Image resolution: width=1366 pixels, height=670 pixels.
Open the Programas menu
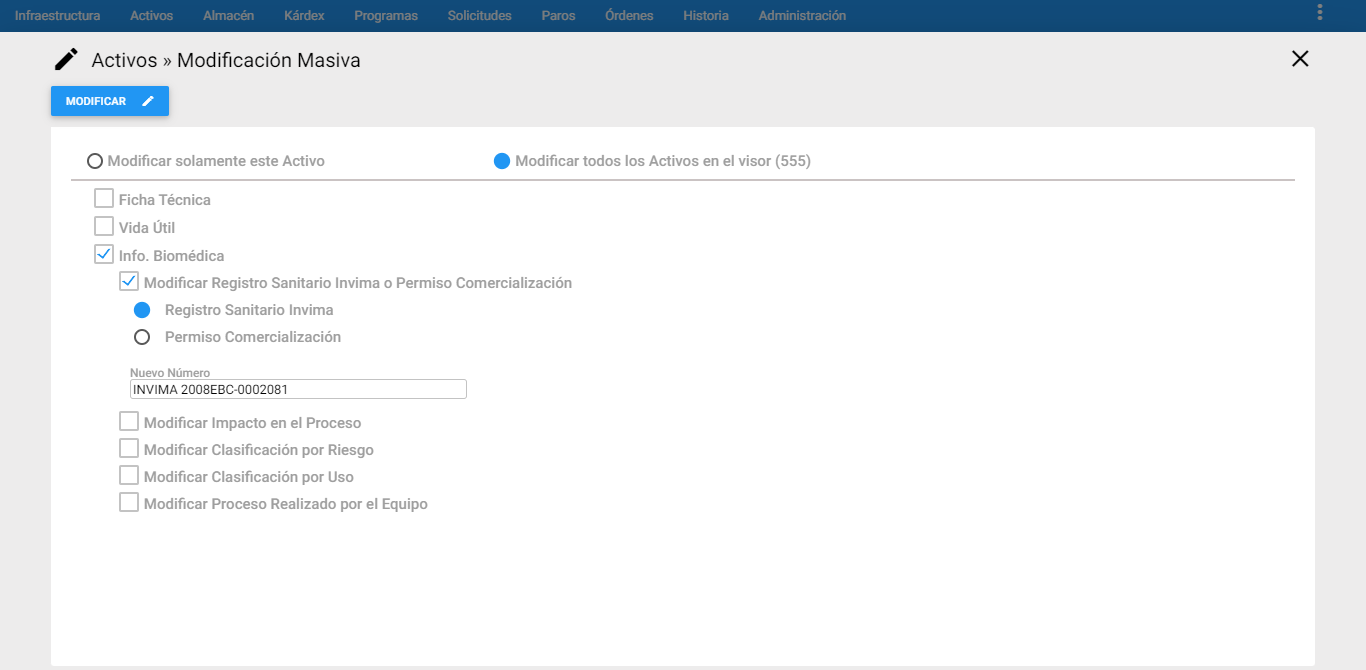coord(386,16)
